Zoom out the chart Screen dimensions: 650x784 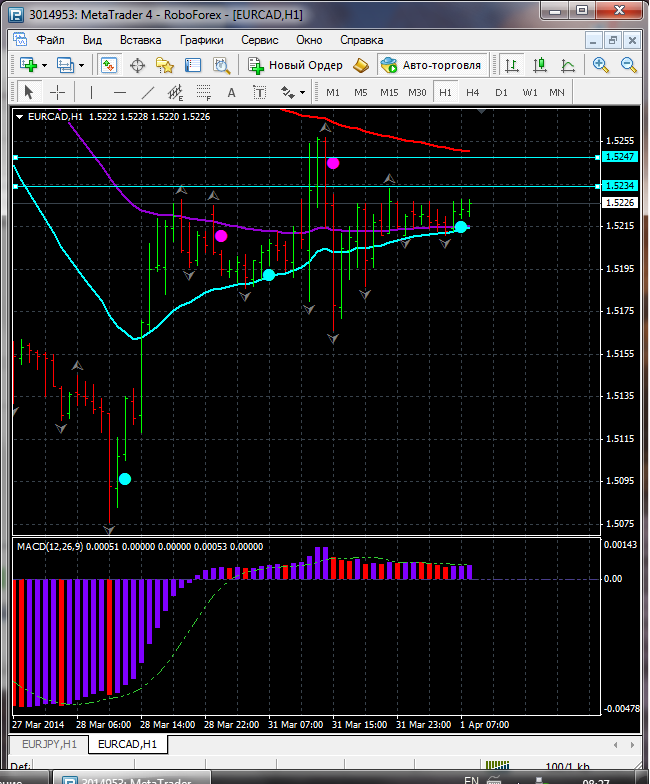pos(628,65)
